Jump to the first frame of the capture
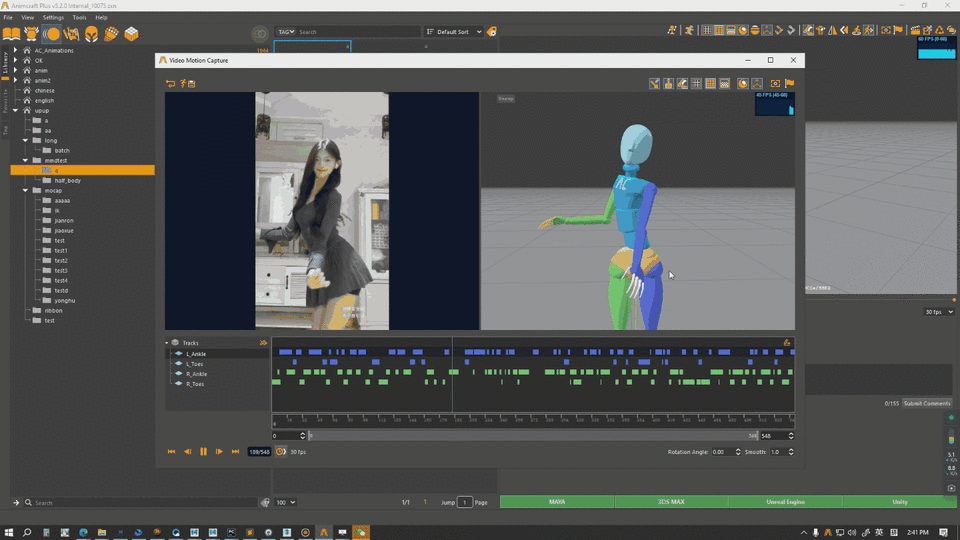The width and height of the screenshot is (960, 540). (x=171, y=452)
